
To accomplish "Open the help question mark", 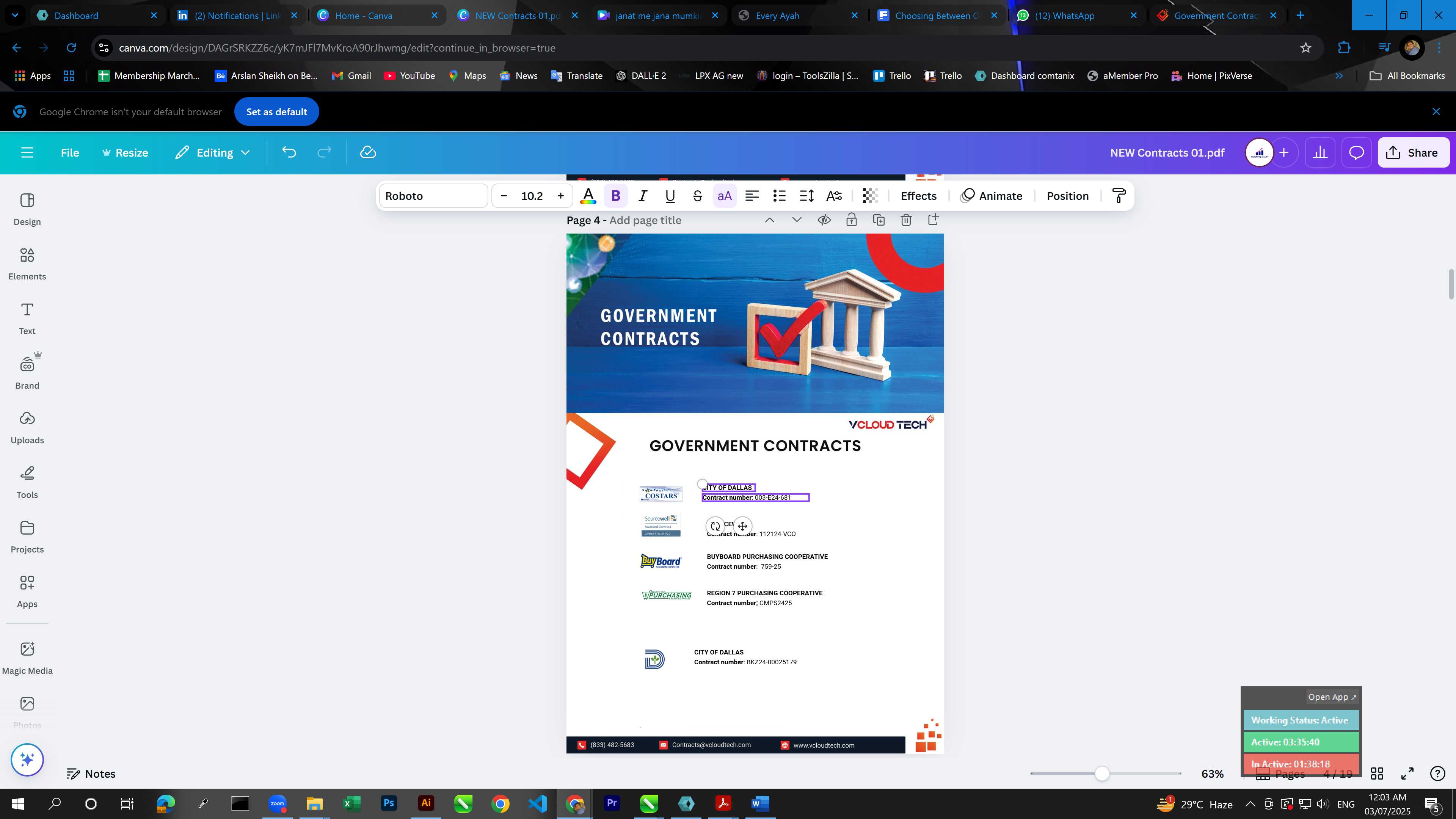I will click(x=1437, y=774).
